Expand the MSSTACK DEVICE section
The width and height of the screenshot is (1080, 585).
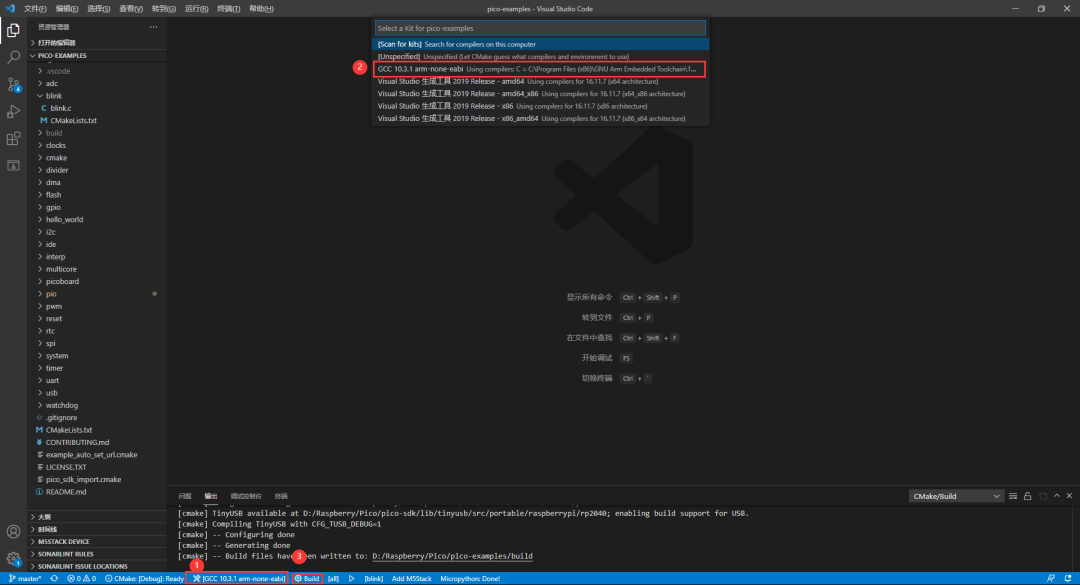tap(64, 541)
